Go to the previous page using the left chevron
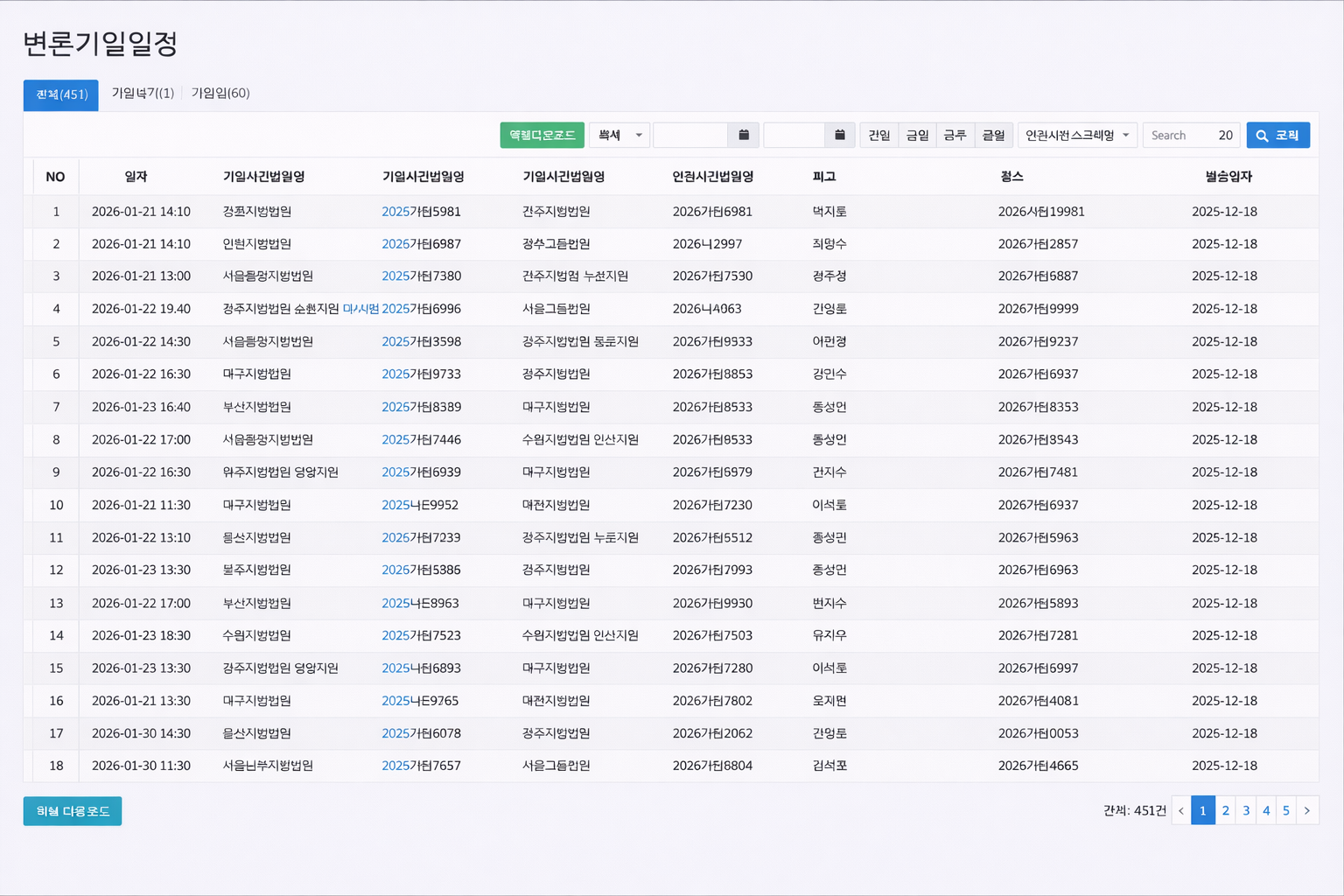Viewport: 1344px width, 896px height. click(x=1181, y=810)
